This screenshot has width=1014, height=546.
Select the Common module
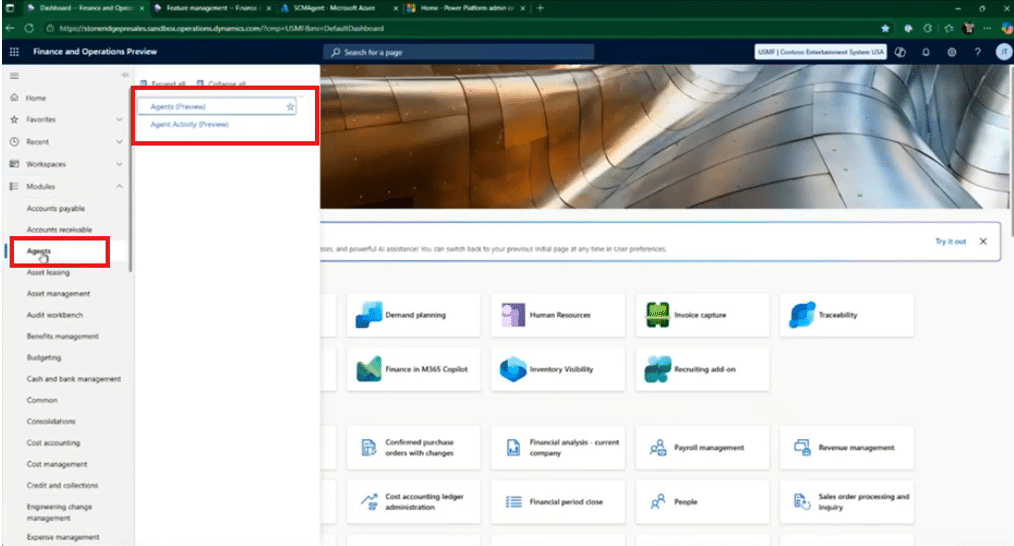click(x=42, y=400)
